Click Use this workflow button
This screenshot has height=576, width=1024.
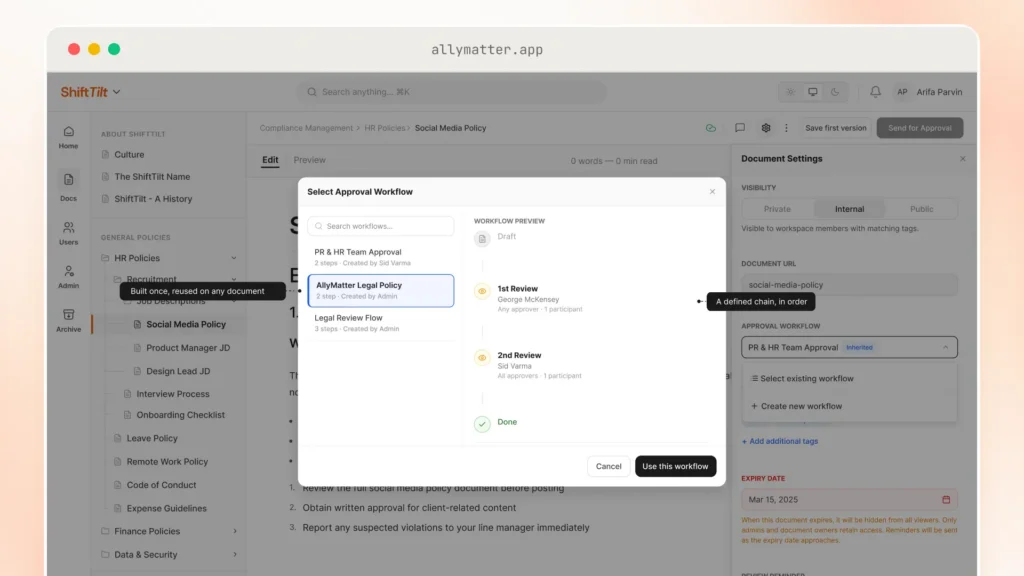(675, 466)
